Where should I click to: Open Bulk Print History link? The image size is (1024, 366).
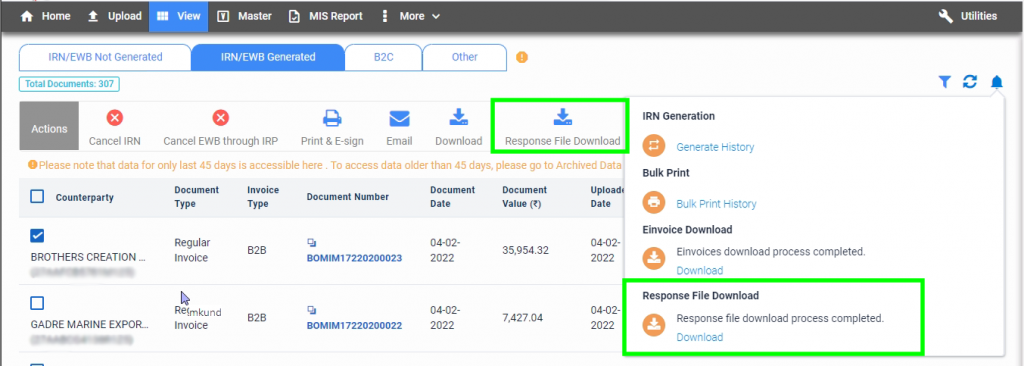716,204
